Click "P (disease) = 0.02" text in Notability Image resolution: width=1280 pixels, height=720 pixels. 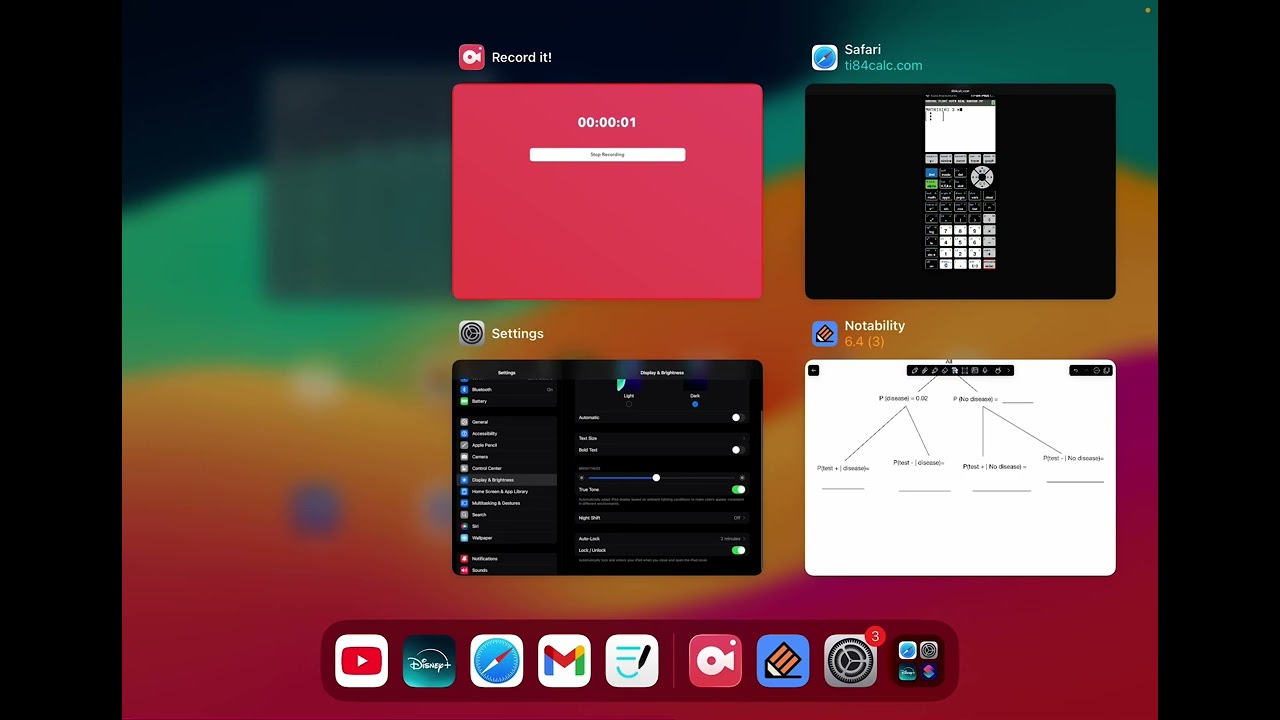903,398
